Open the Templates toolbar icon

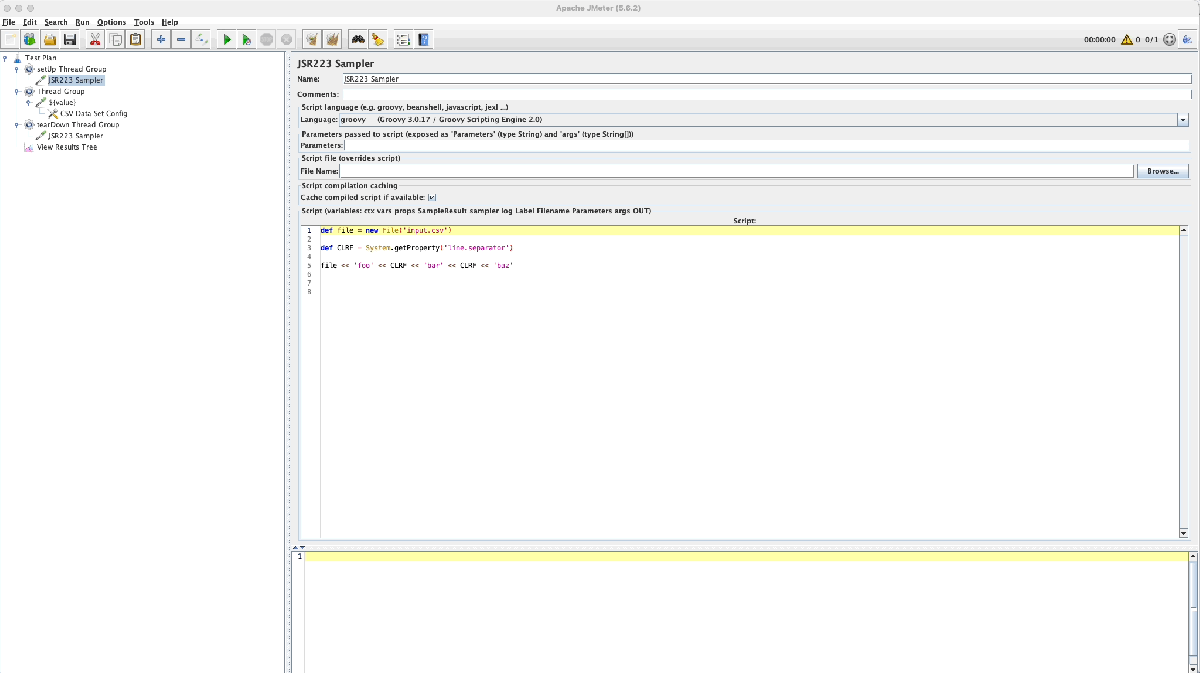point(30,39)
